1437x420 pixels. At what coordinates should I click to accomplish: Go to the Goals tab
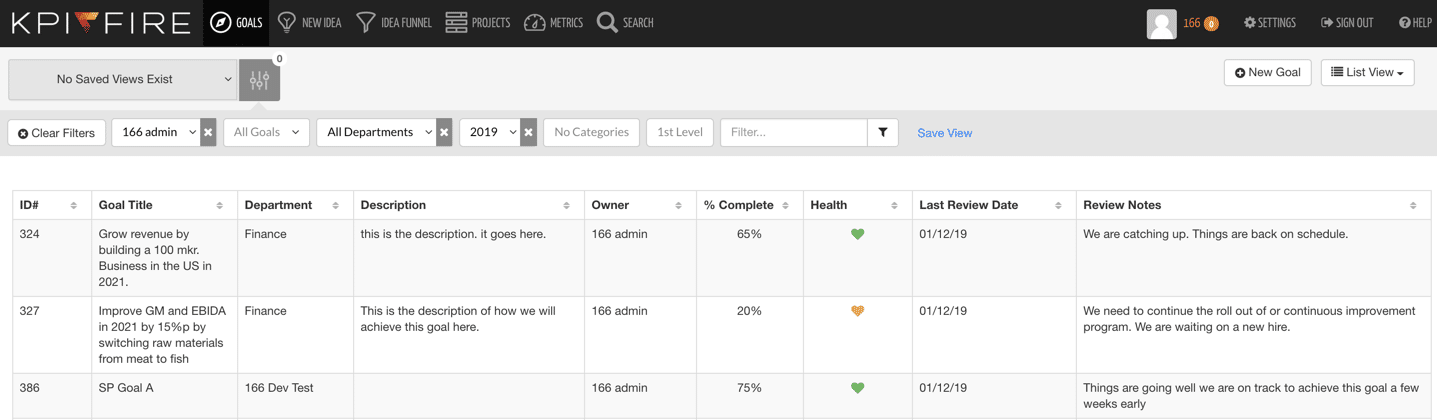coord(236,23)
